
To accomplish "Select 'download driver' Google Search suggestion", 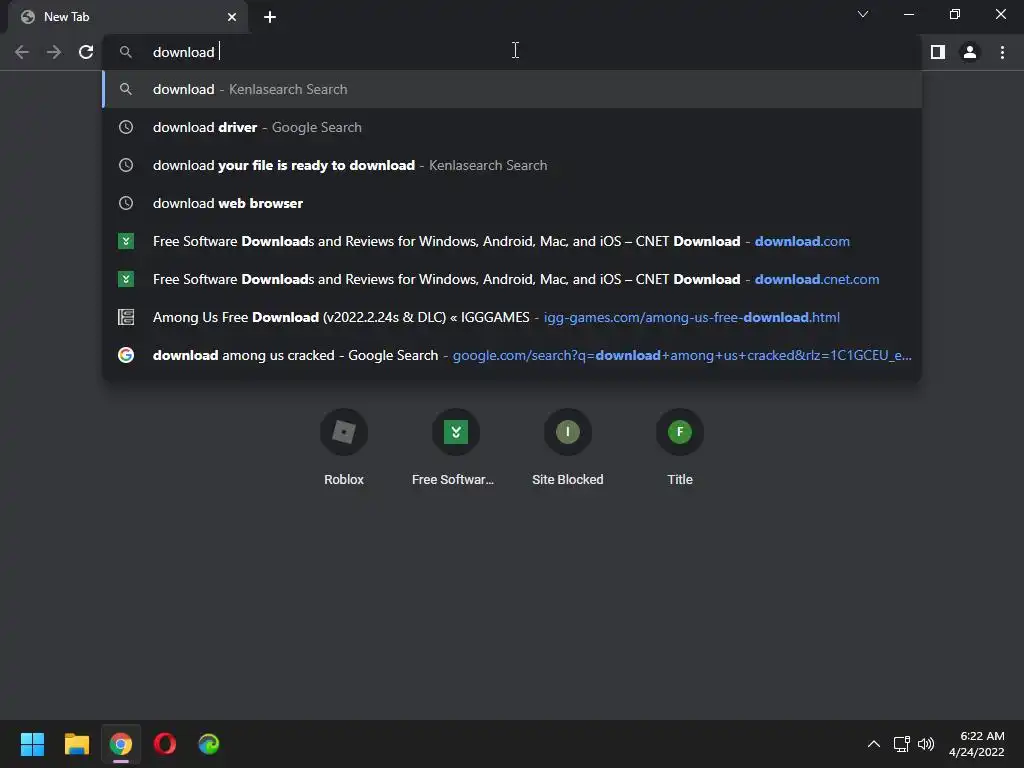I will (x=513, y=127).
